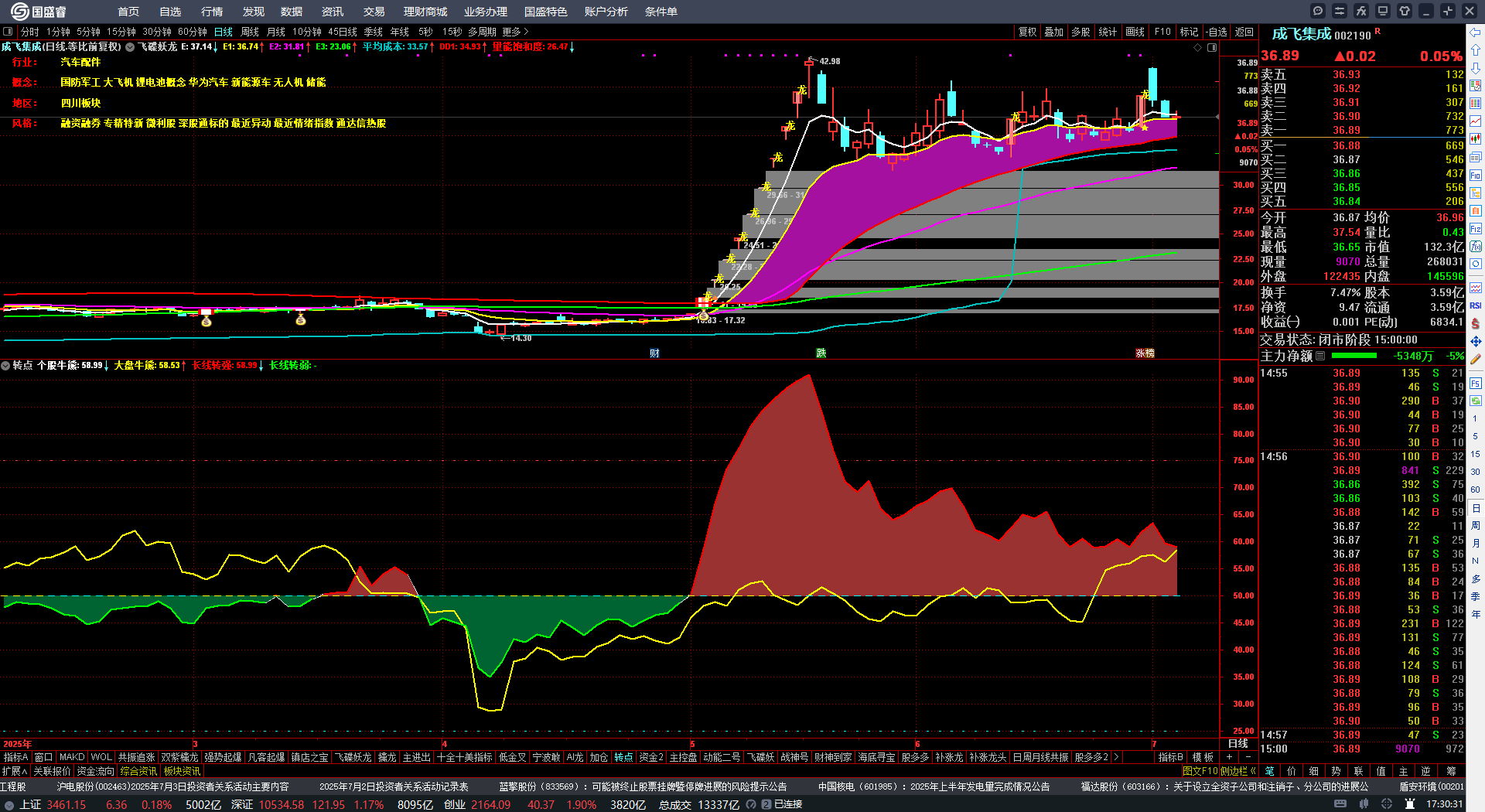Screen dimensions: 1485x812
Task: Select the 筹 chip distribution tab
Action: click(1451, 771)
